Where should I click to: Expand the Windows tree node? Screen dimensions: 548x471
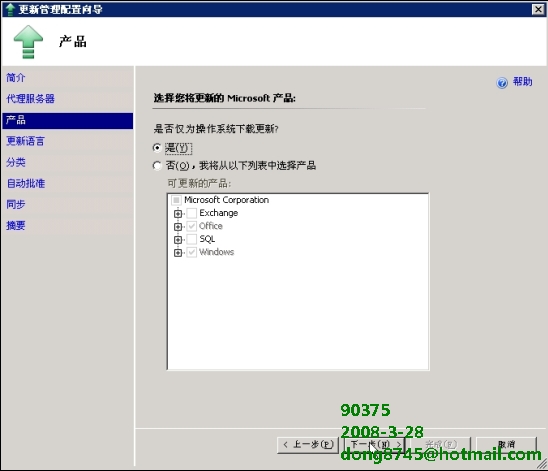(x=178, y=253)
